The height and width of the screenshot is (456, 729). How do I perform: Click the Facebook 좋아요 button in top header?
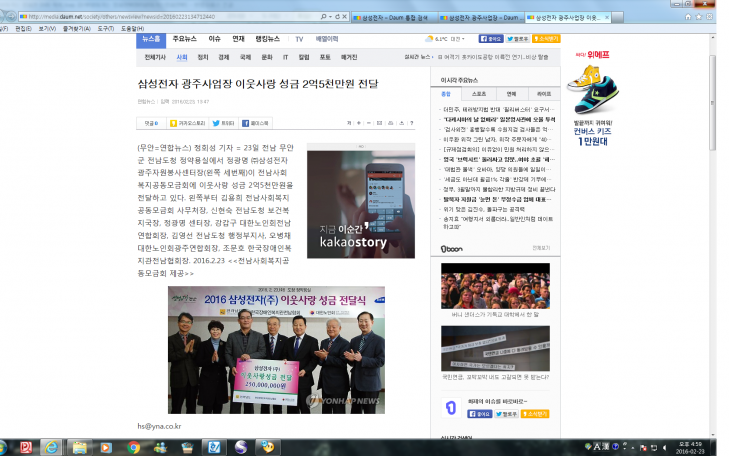[x=491, y=39]
